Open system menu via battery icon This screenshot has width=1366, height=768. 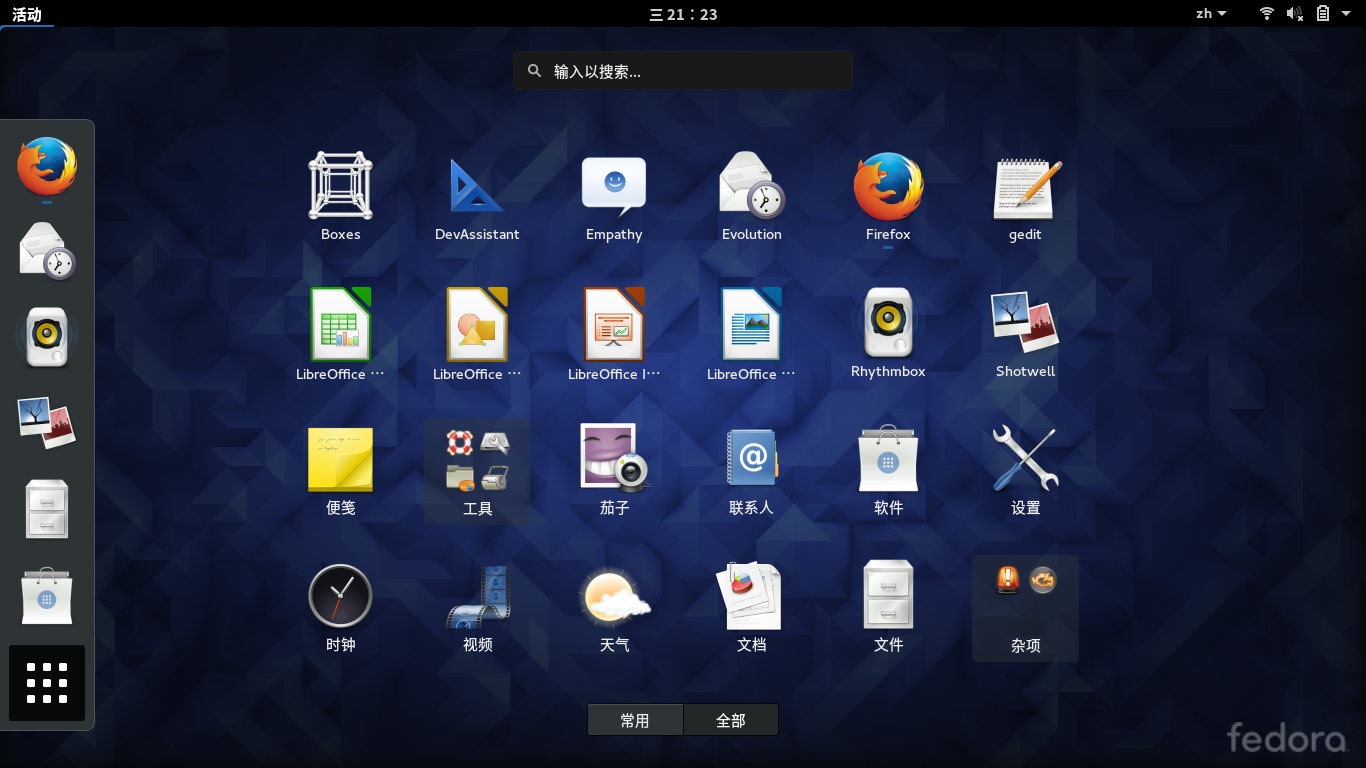[x=1323, y=14]
